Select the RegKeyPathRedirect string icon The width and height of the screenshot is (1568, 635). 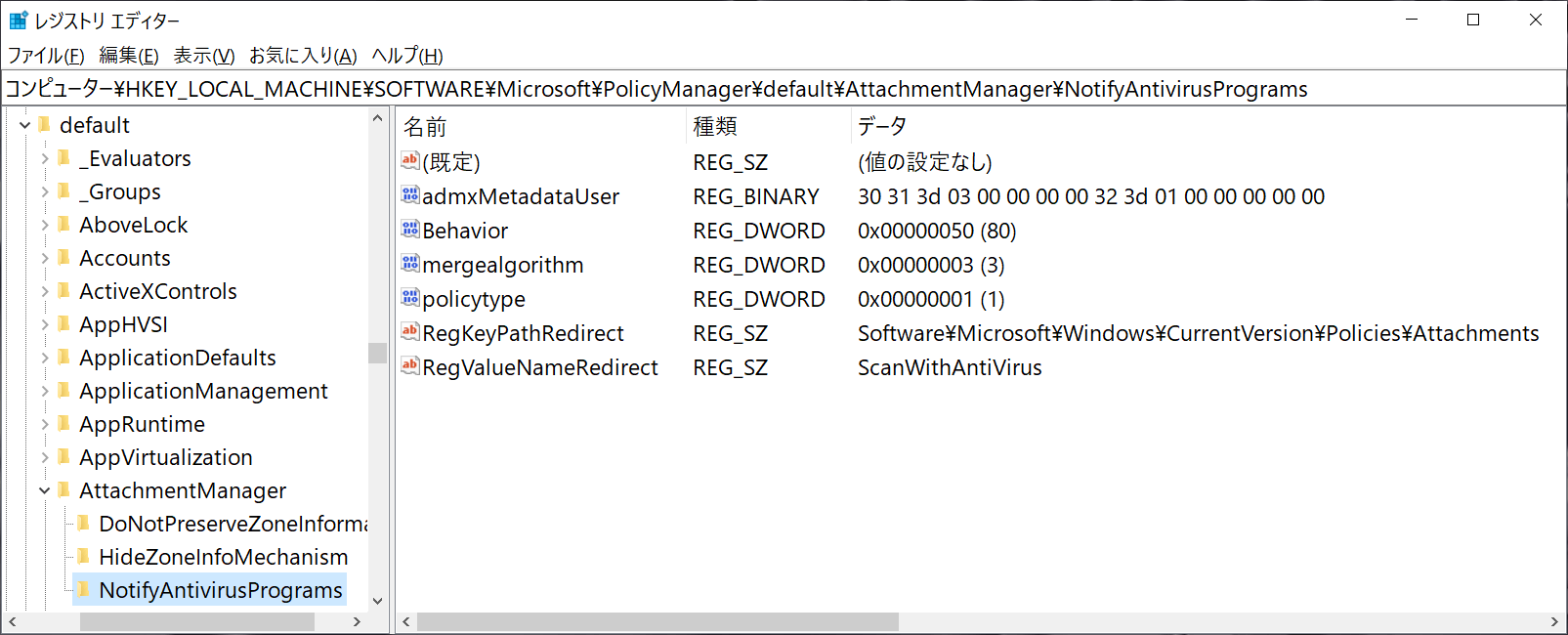click(x=410, y=332)
